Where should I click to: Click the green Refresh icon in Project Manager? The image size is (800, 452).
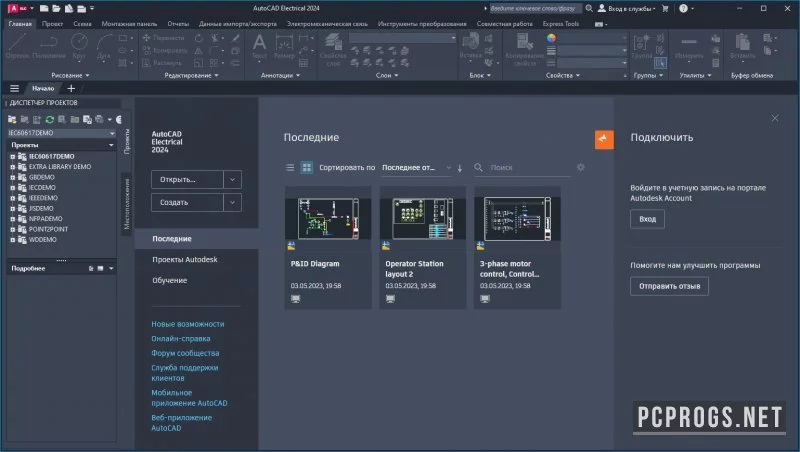point(49,119)
